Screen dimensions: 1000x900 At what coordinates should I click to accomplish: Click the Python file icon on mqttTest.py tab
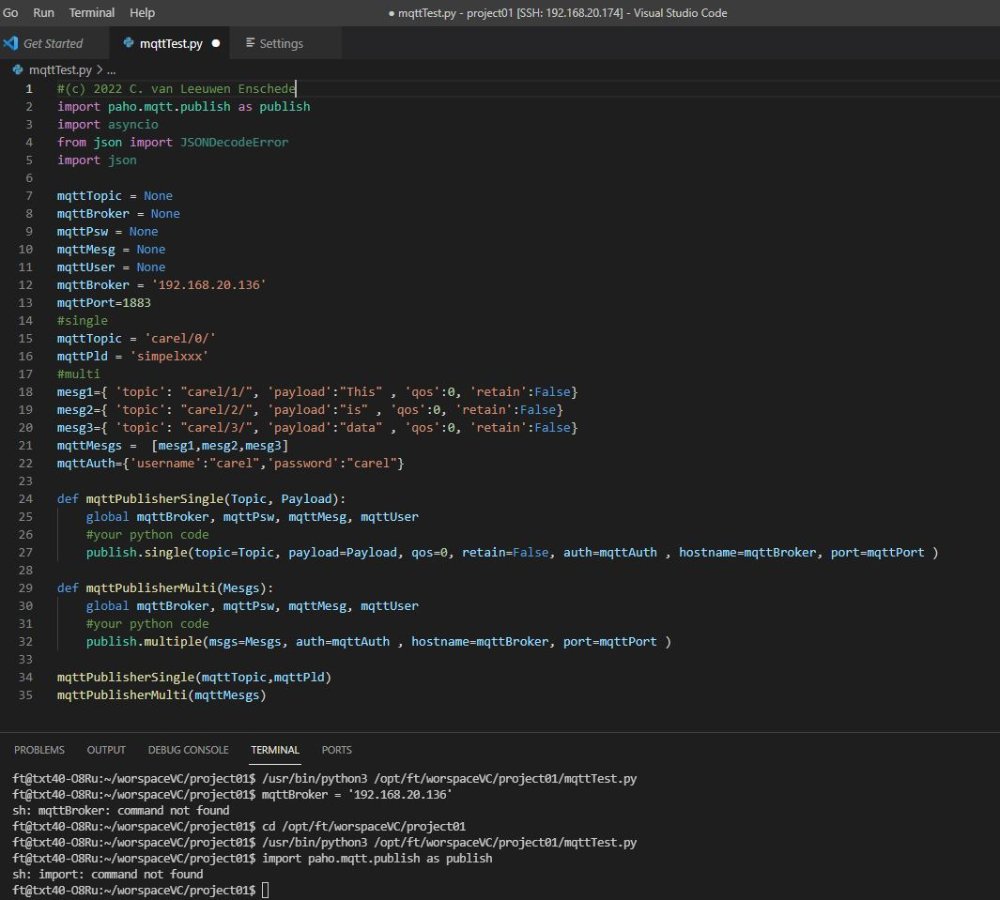129,43
